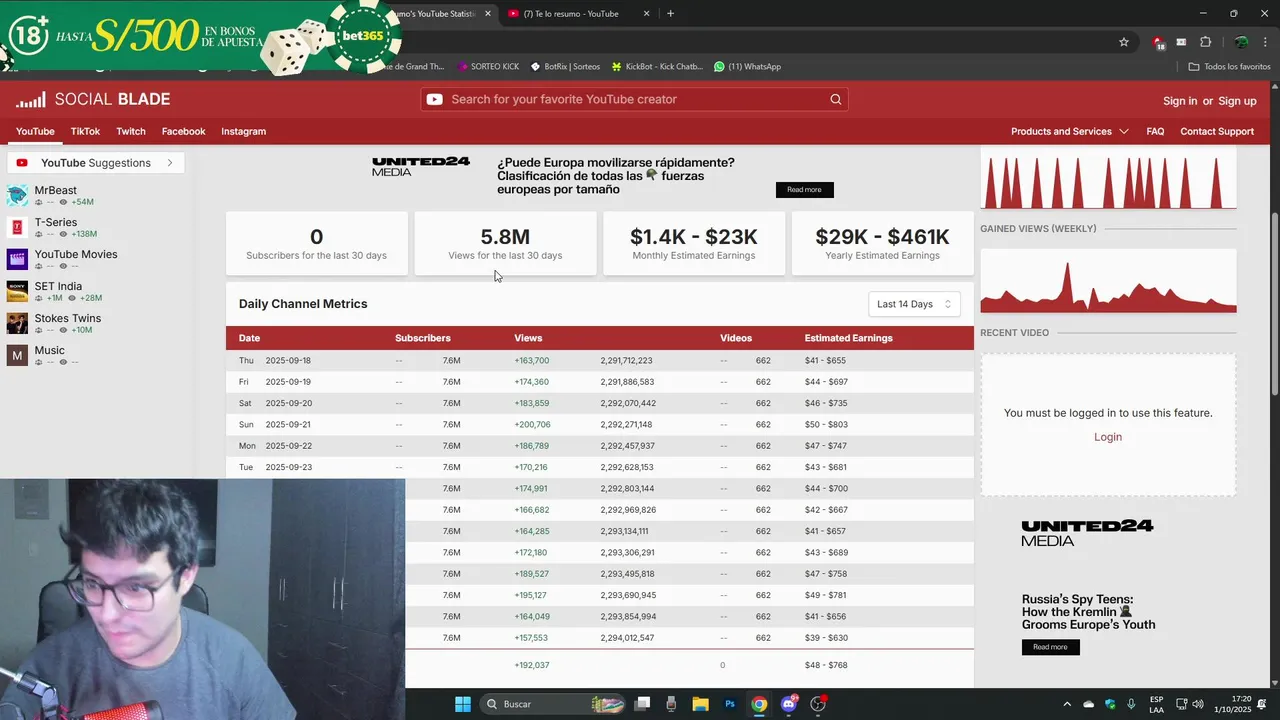
Task: Open the Chrome extensions puzzle icon
Action: (1205, 42)
